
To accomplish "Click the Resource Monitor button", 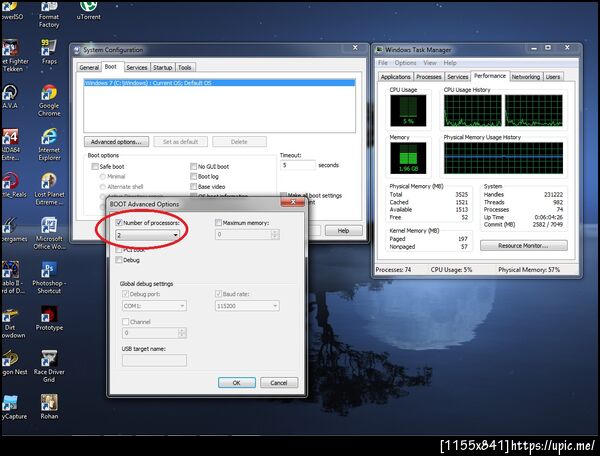I will (523, 246).
